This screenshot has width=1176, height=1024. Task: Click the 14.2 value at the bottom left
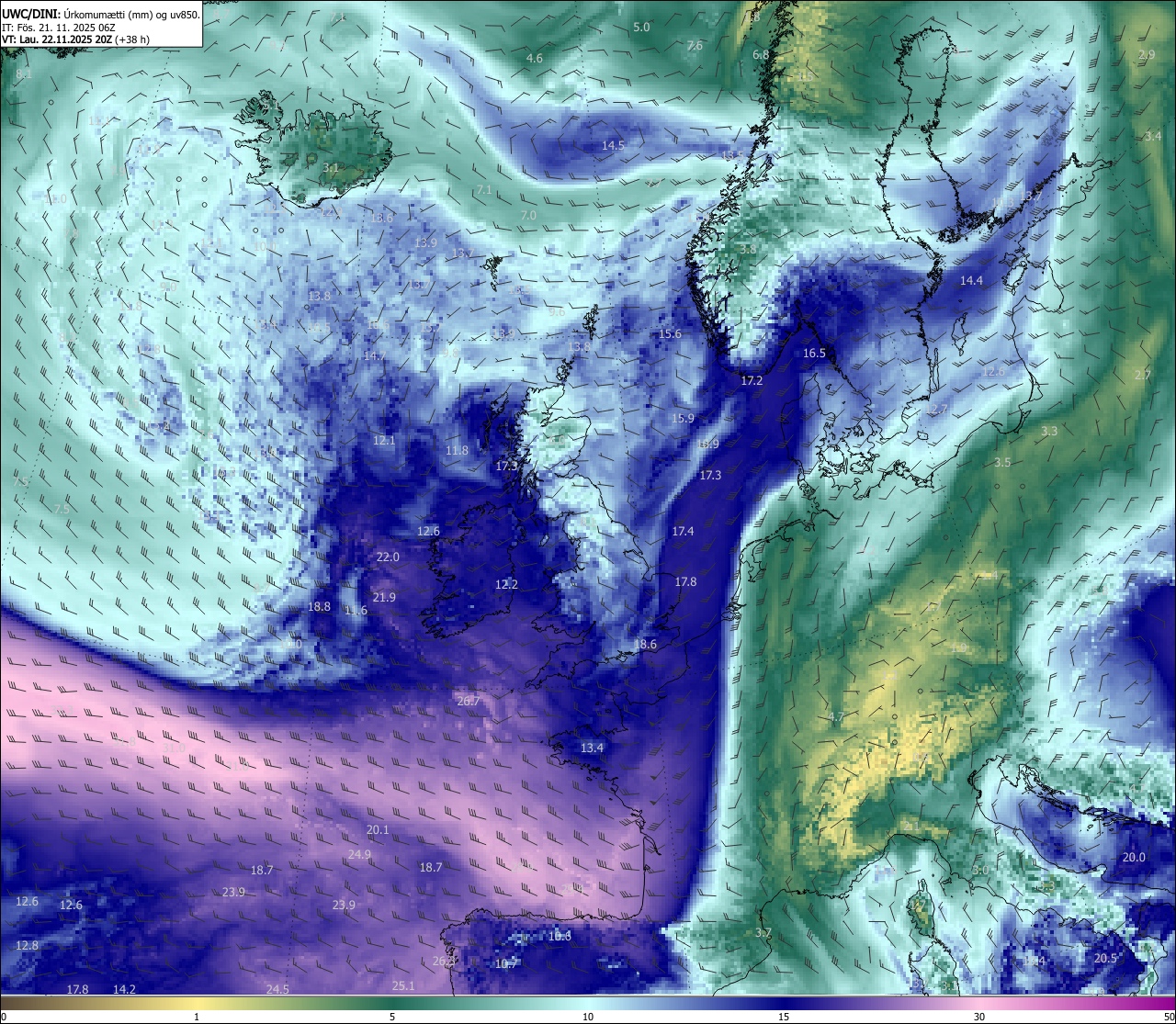[x=124, y=989]
